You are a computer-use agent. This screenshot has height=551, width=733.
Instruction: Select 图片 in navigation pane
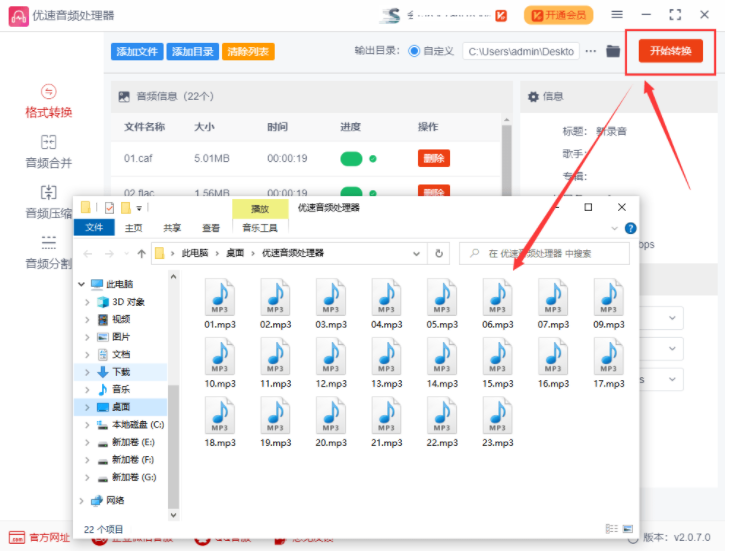121,337
